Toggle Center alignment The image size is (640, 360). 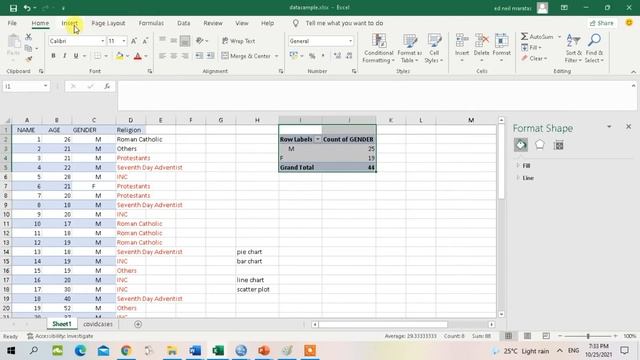click(x=173, y=56)
